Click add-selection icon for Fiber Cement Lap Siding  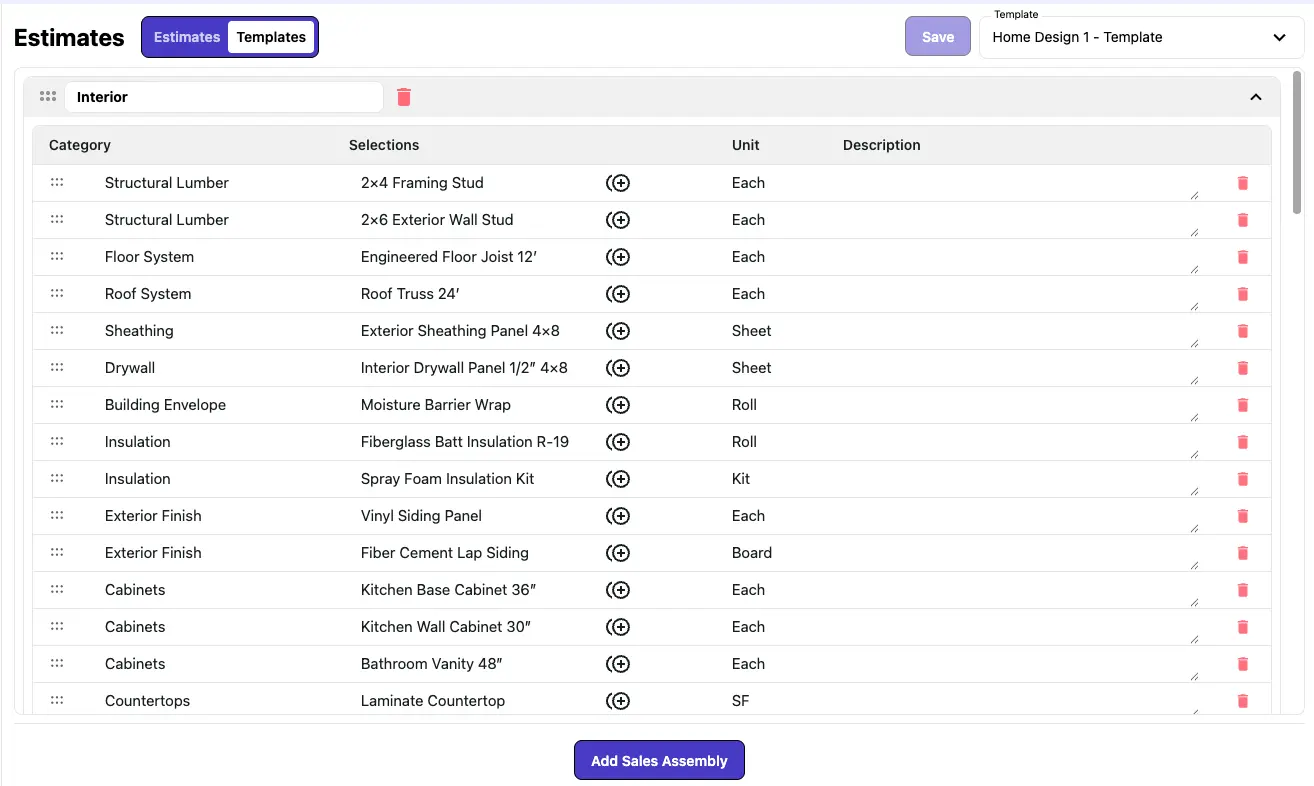[618, 553]
